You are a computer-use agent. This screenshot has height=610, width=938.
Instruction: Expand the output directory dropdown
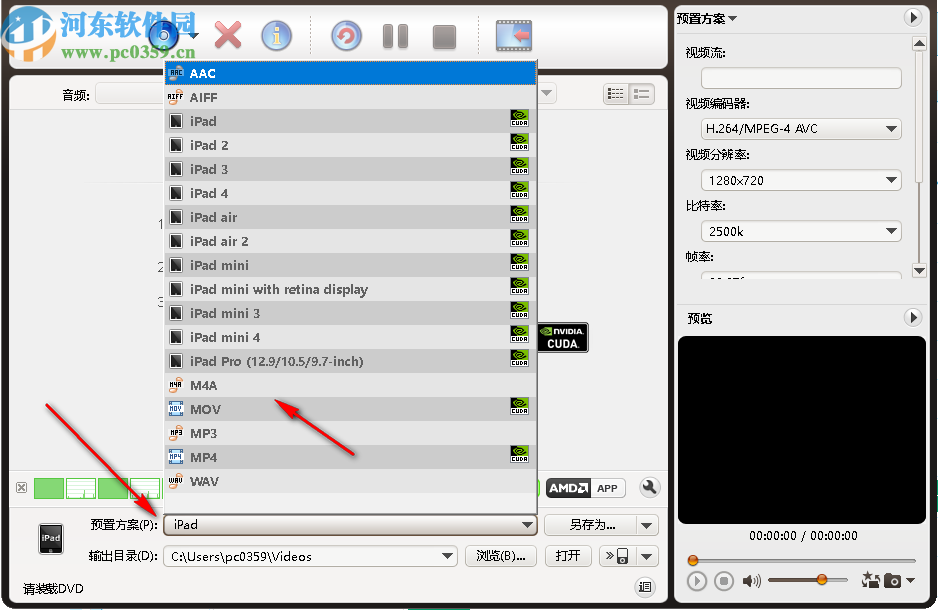pyautogui.click(x=448, y=556)
